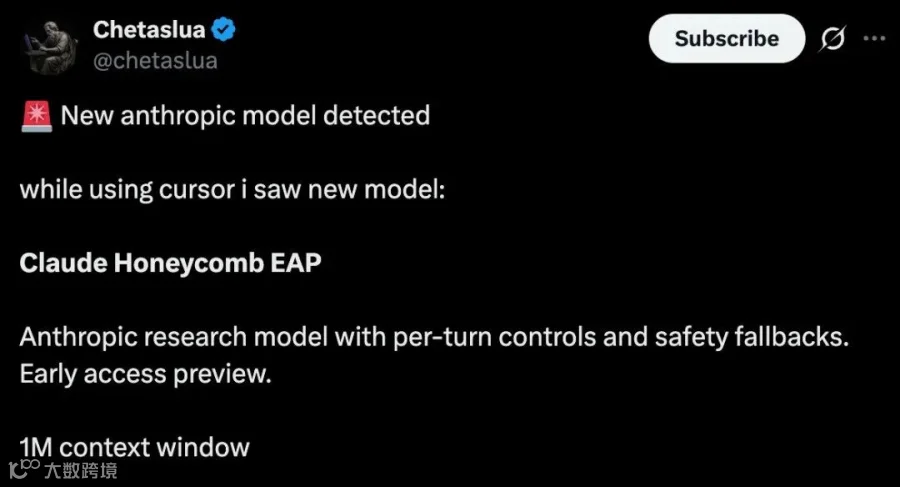Click the '1M context window' line

pos(134,447)
